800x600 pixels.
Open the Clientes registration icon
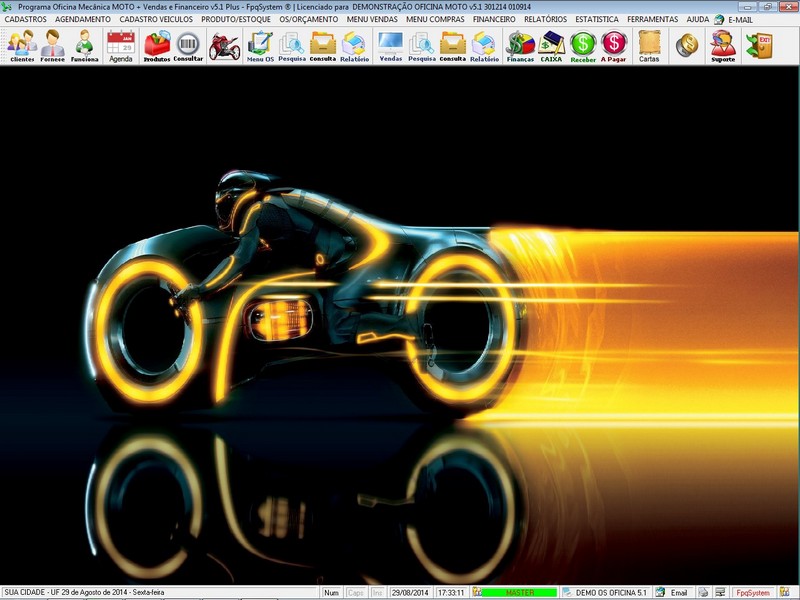22,46
